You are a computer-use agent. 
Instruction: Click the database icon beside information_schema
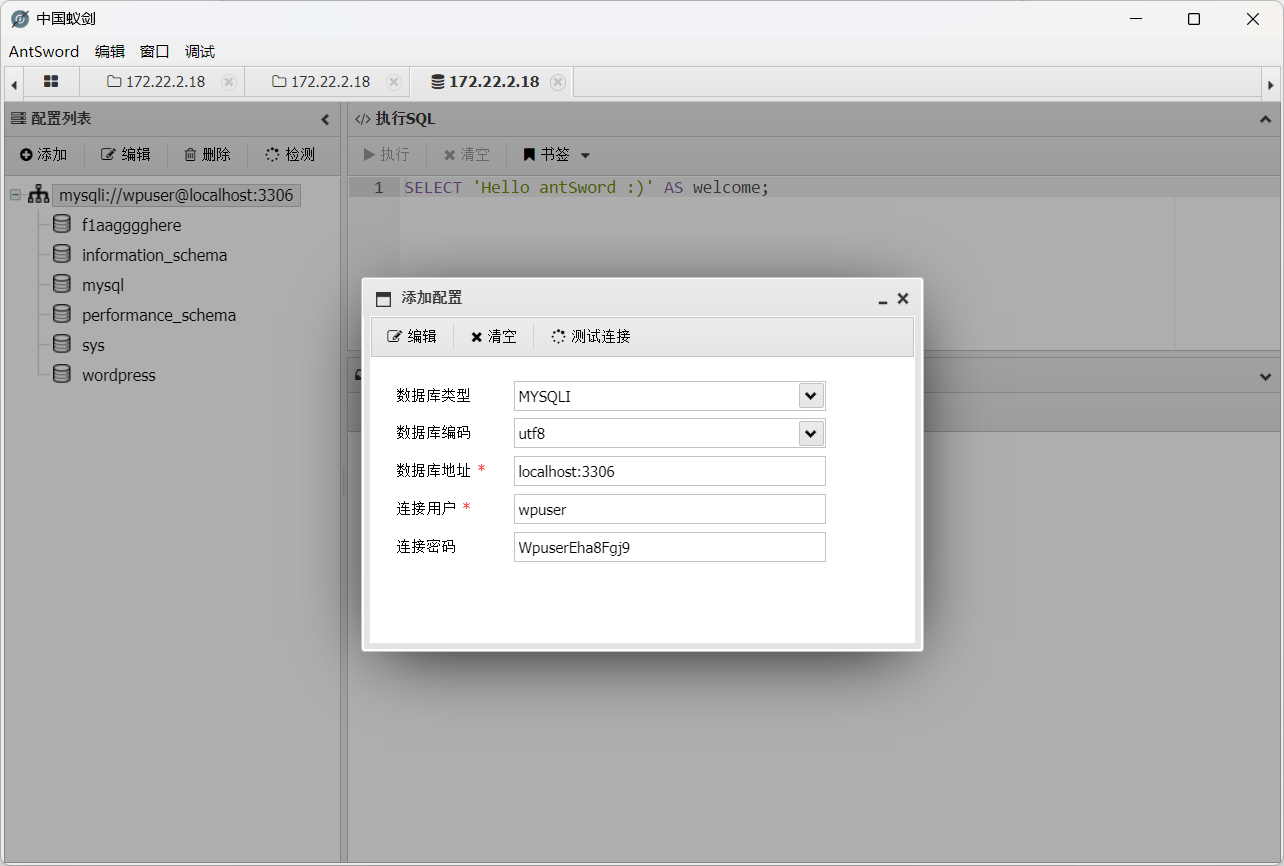[62, 255]
